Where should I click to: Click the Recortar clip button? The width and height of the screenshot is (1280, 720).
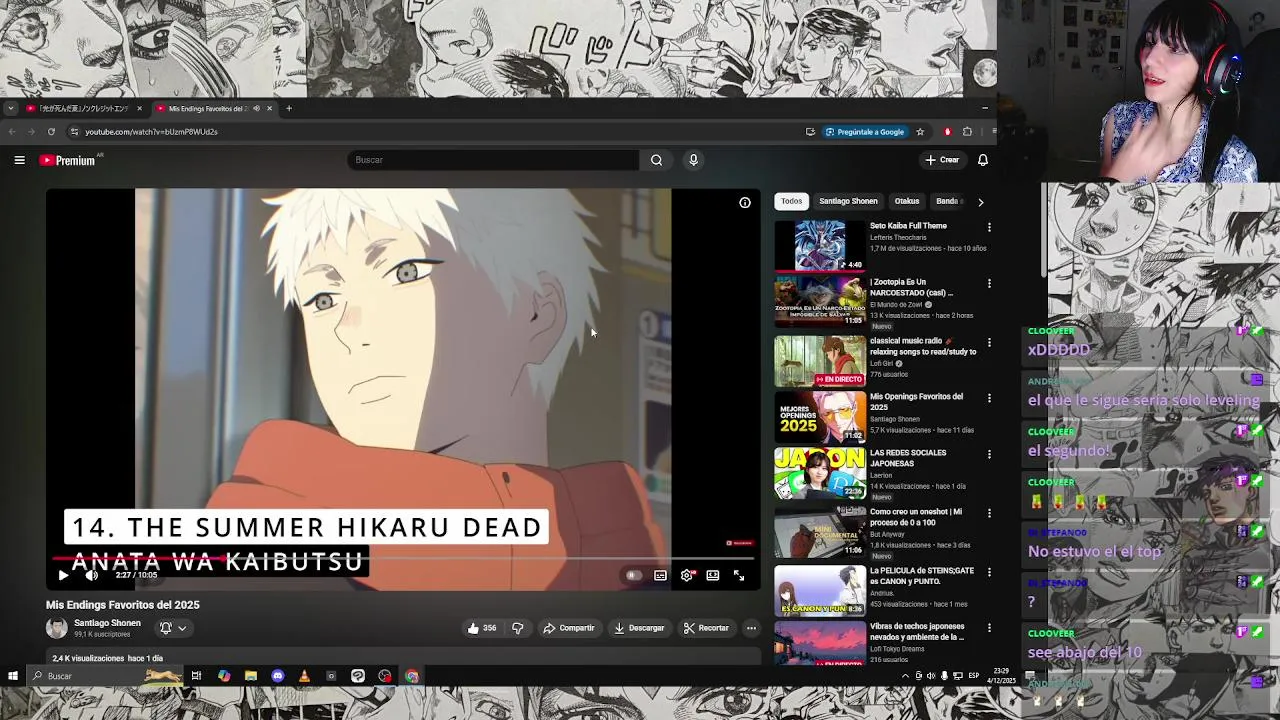point(706,628)
